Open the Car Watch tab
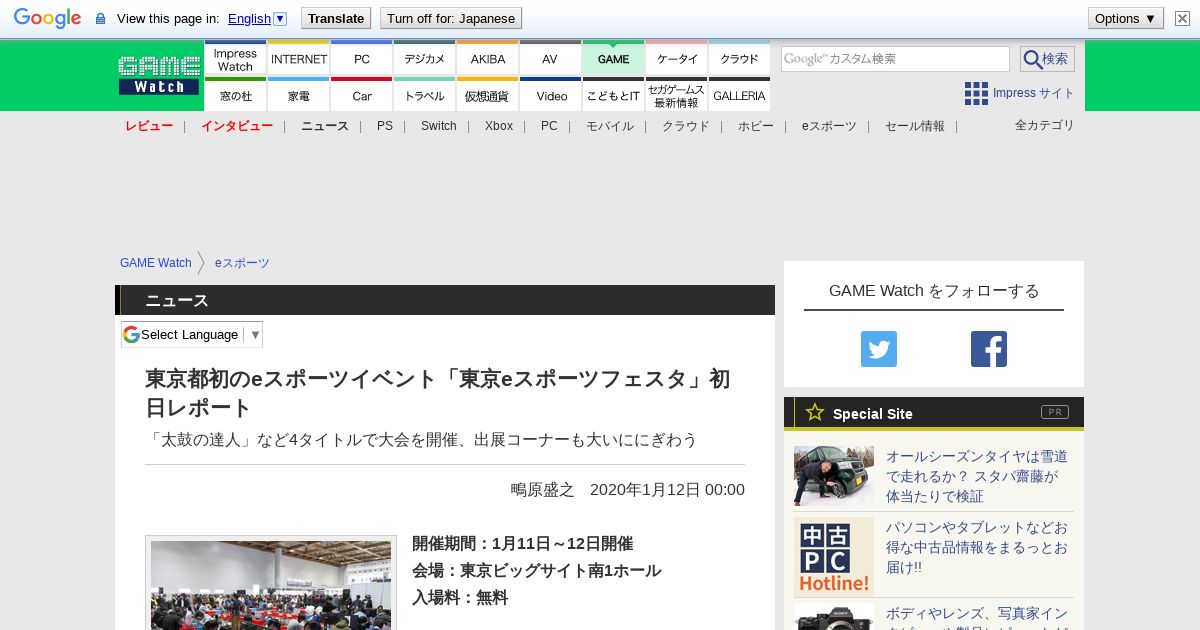The height and width of the screenshot is (630, 1200). 362,95
